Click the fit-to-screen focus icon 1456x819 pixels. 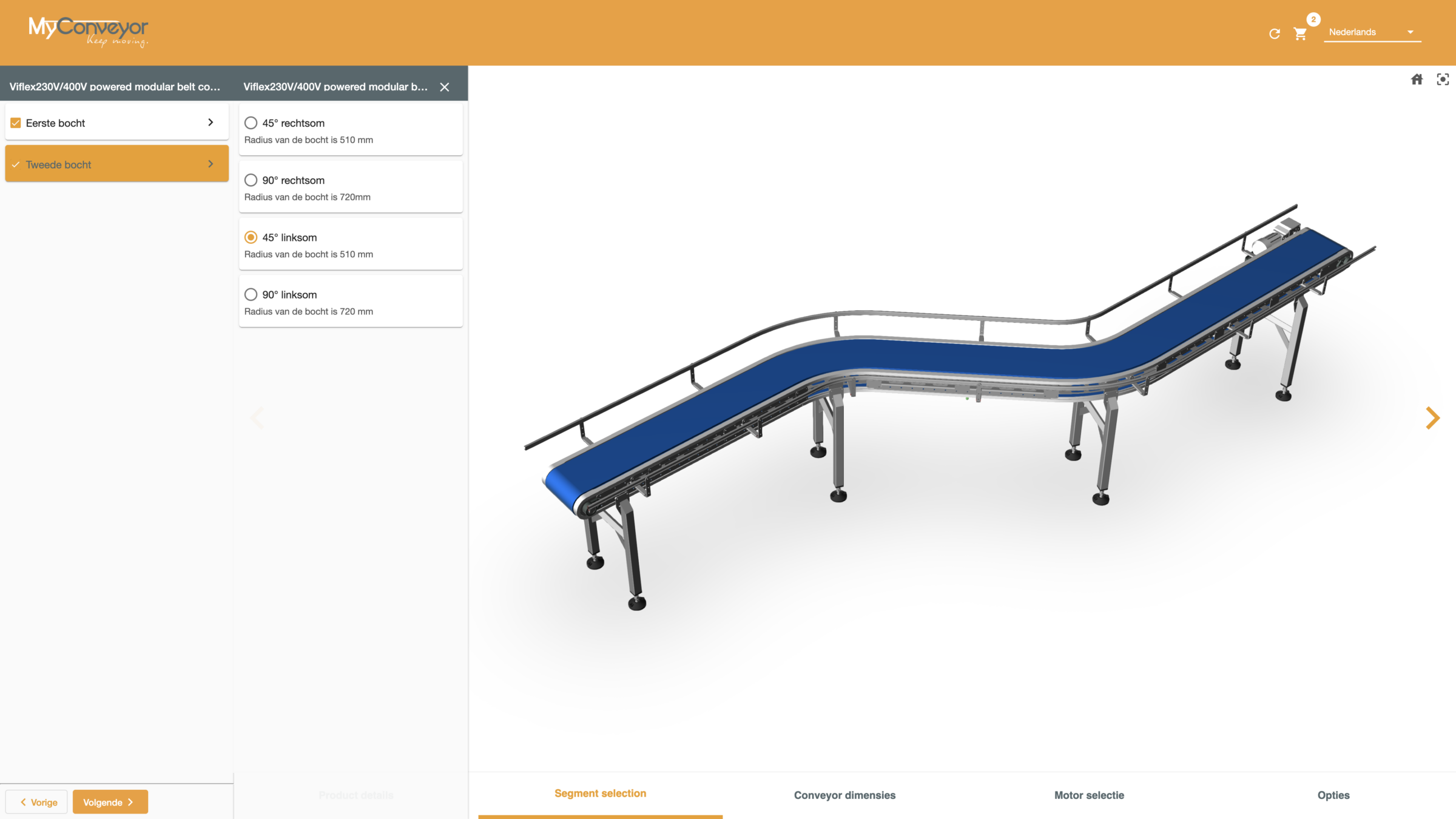coord(1443,79)
